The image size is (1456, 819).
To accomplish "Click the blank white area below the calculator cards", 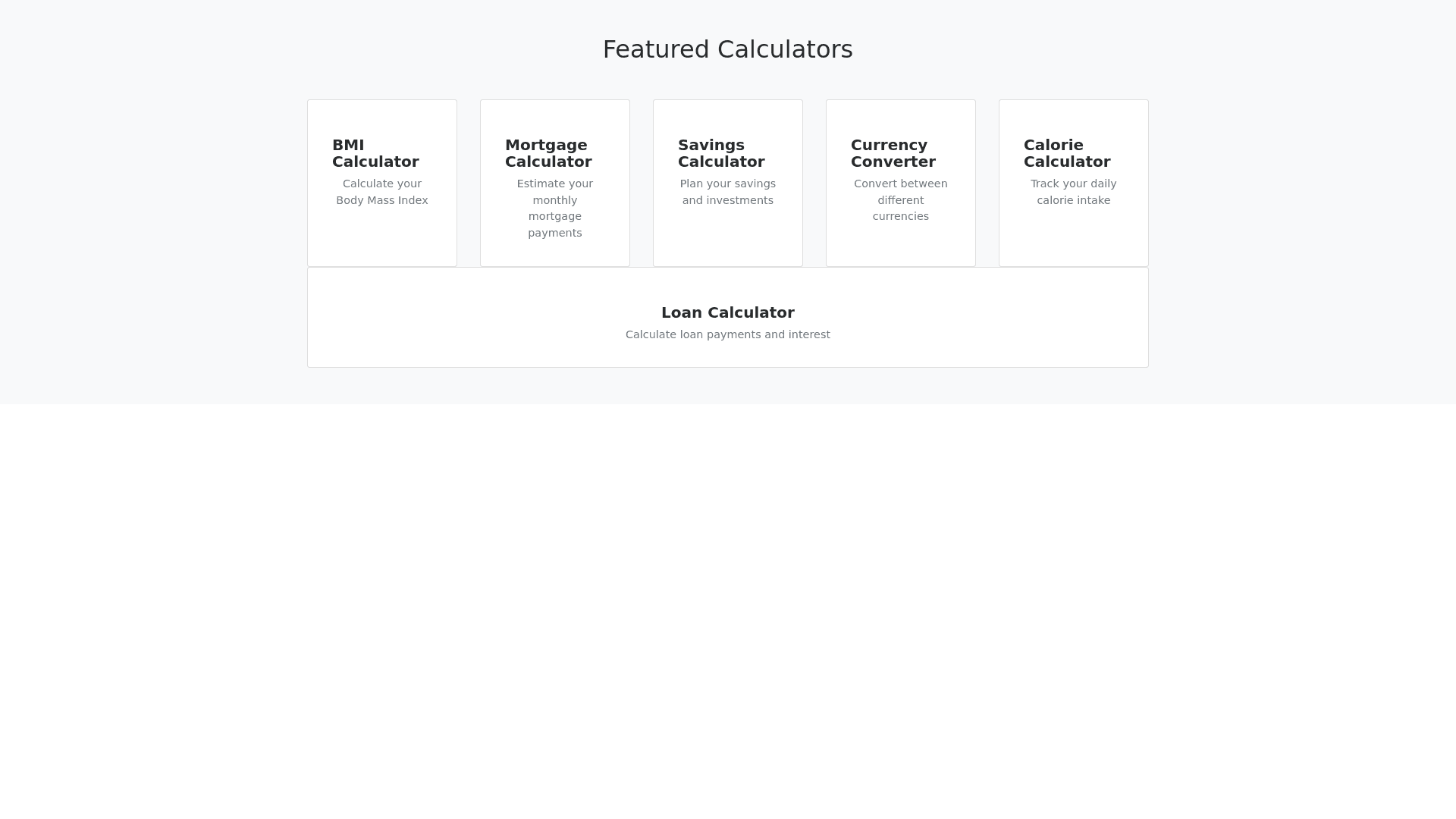I will [x=728, y=607].
